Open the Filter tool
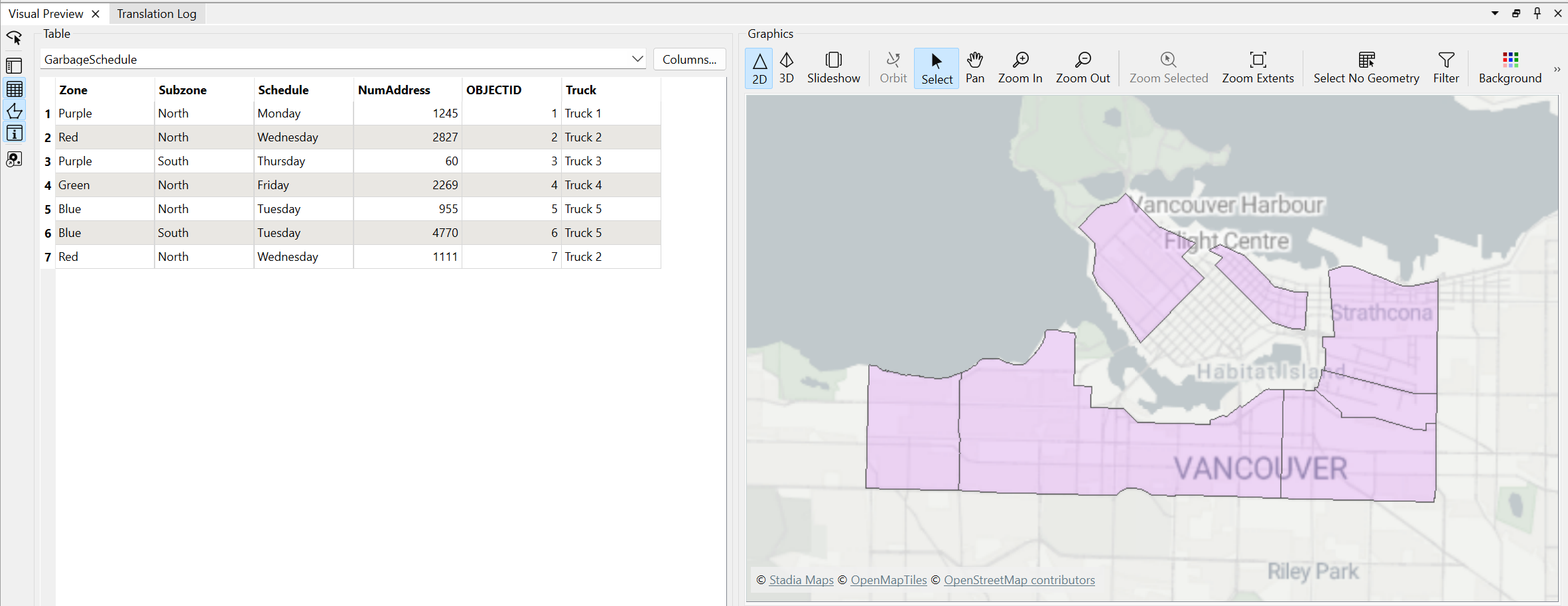 (1445, 68)
